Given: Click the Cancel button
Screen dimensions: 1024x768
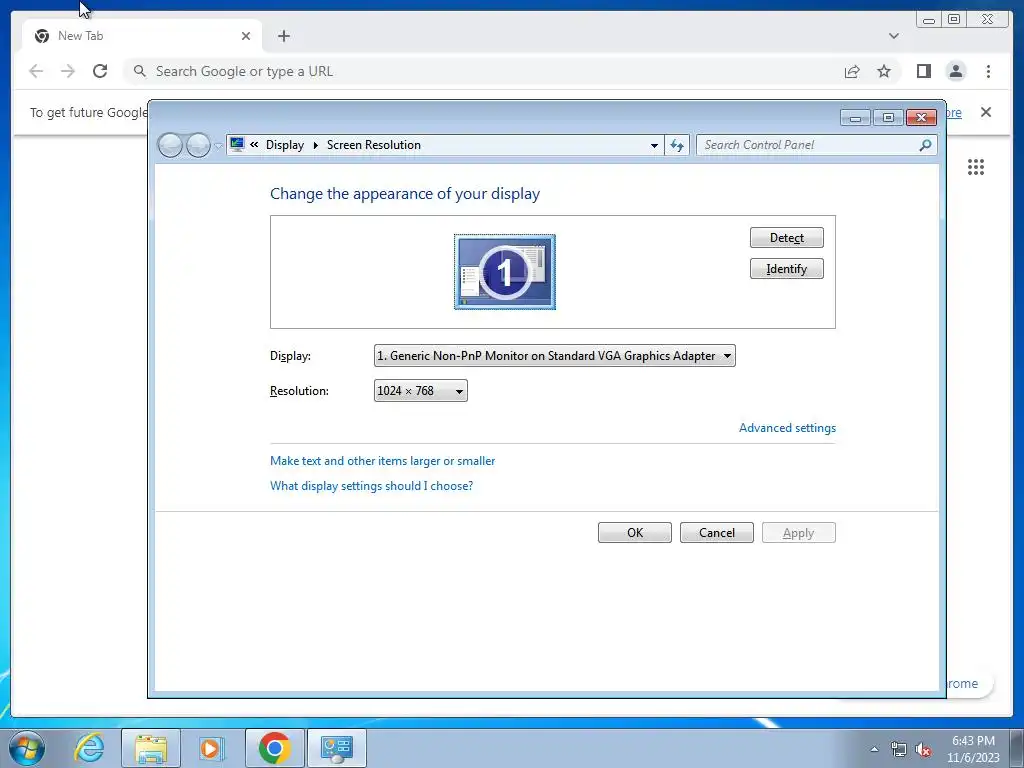Looking at the screenshot, I should [x=716, y=533].
